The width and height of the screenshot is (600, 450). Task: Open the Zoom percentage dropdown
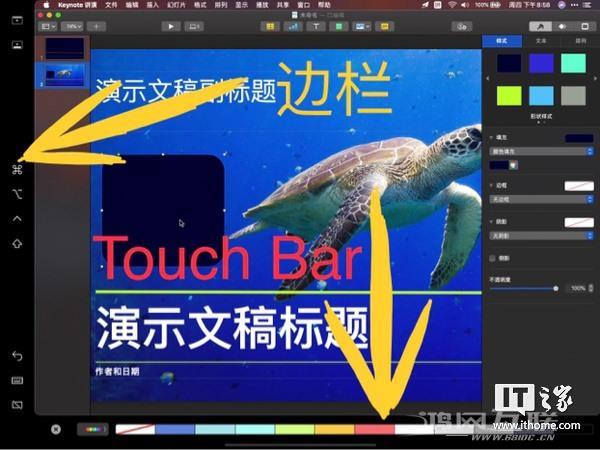click(73, 26)
